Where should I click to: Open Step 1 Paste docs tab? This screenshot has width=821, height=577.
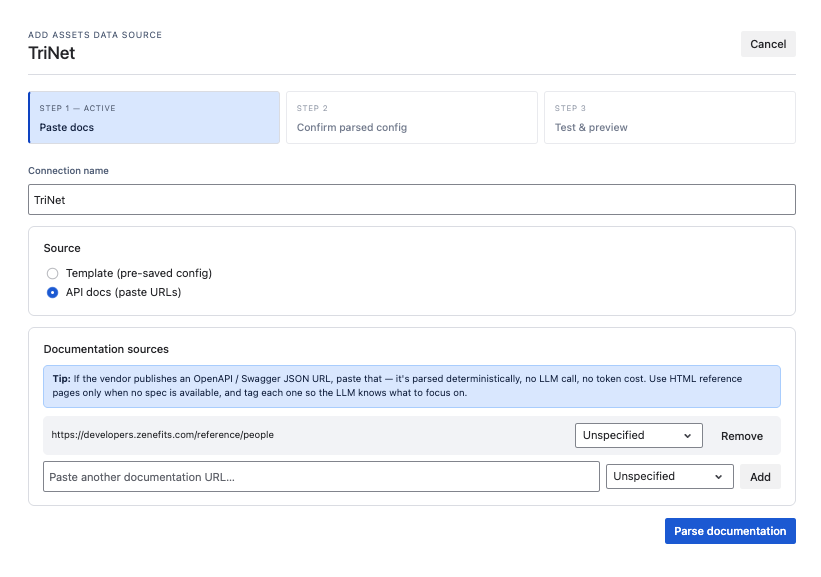coord(154,117)
